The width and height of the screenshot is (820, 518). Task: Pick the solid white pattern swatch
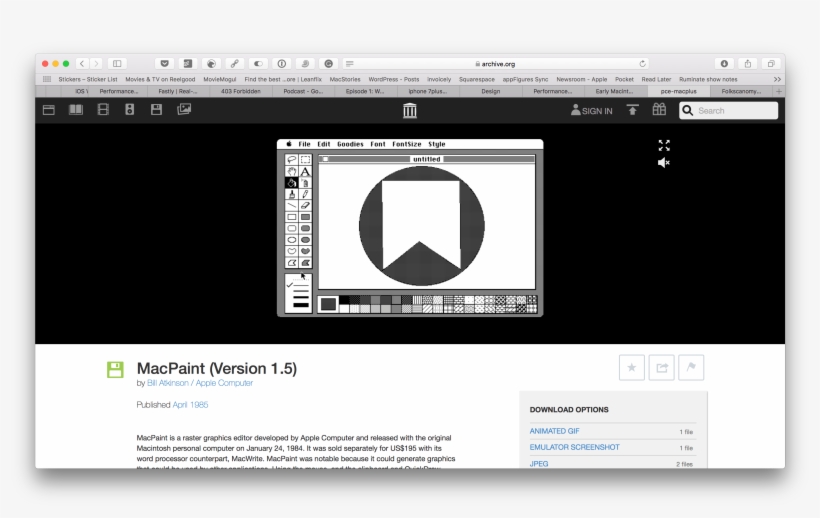coord(344,309)
